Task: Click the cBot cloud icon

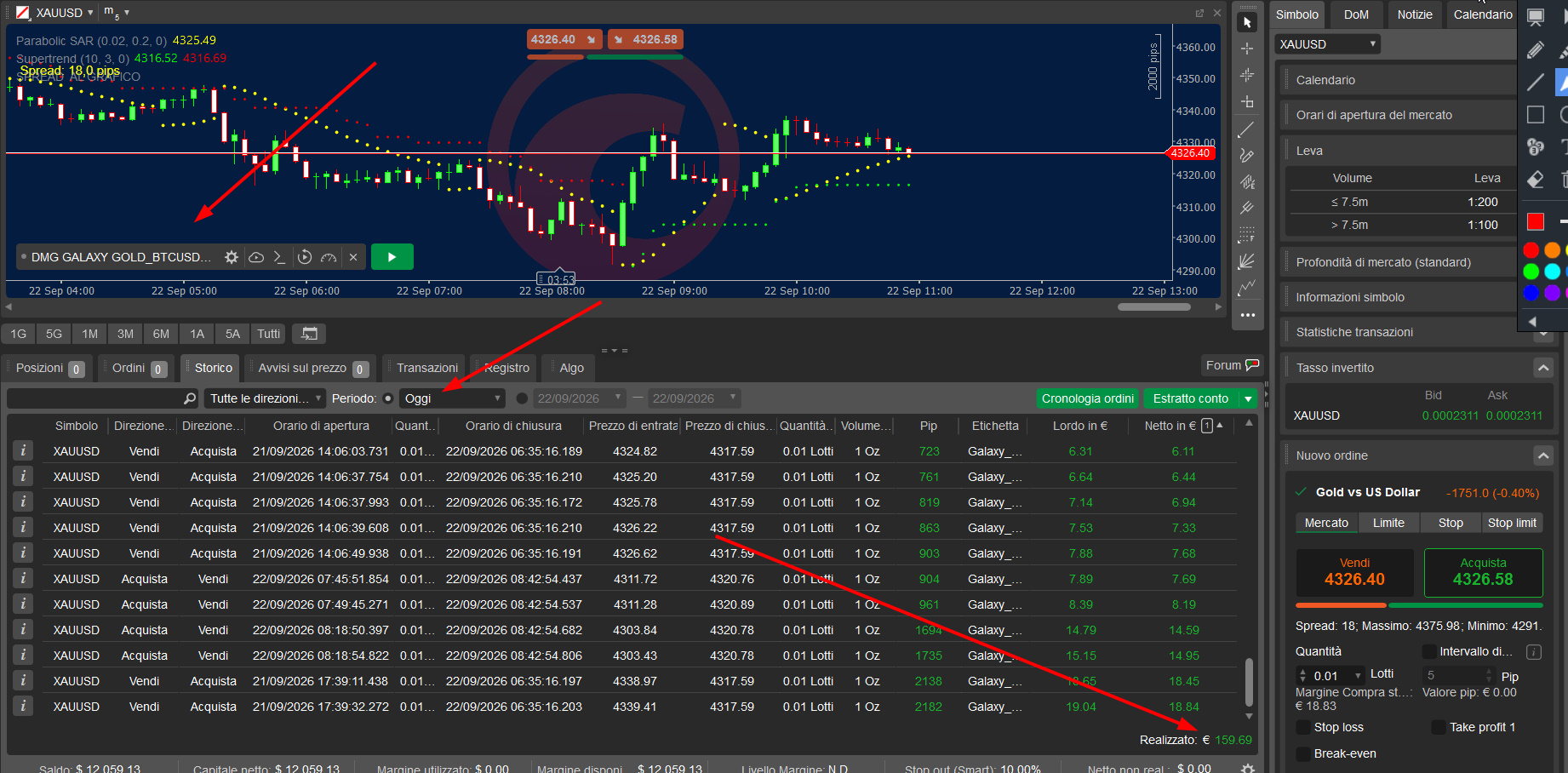Action: [255, 257]
